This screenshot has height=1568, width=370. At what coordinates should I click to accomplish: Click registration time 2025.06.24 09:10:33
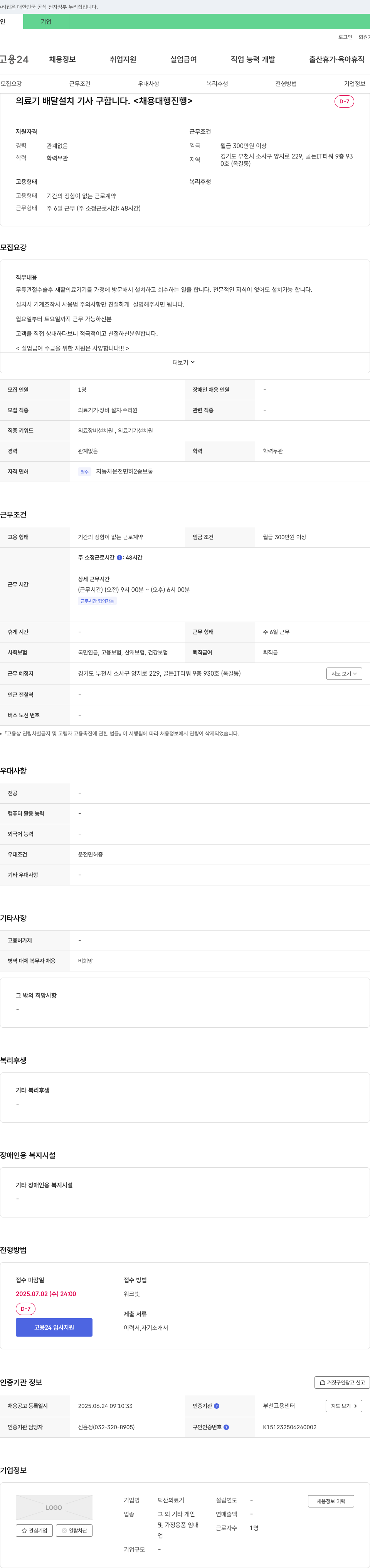[105, 1406]
